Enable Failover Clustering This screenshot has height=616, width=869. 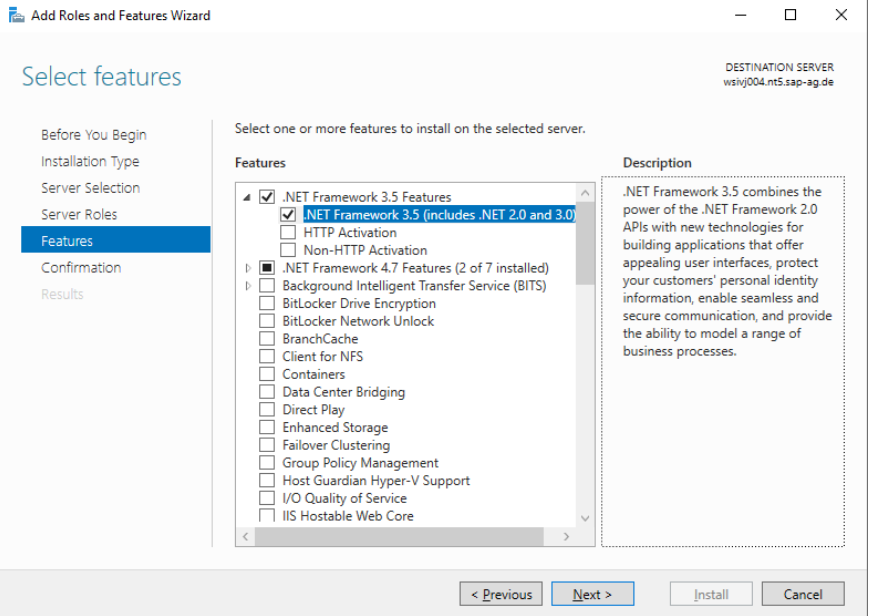point(266,445)
